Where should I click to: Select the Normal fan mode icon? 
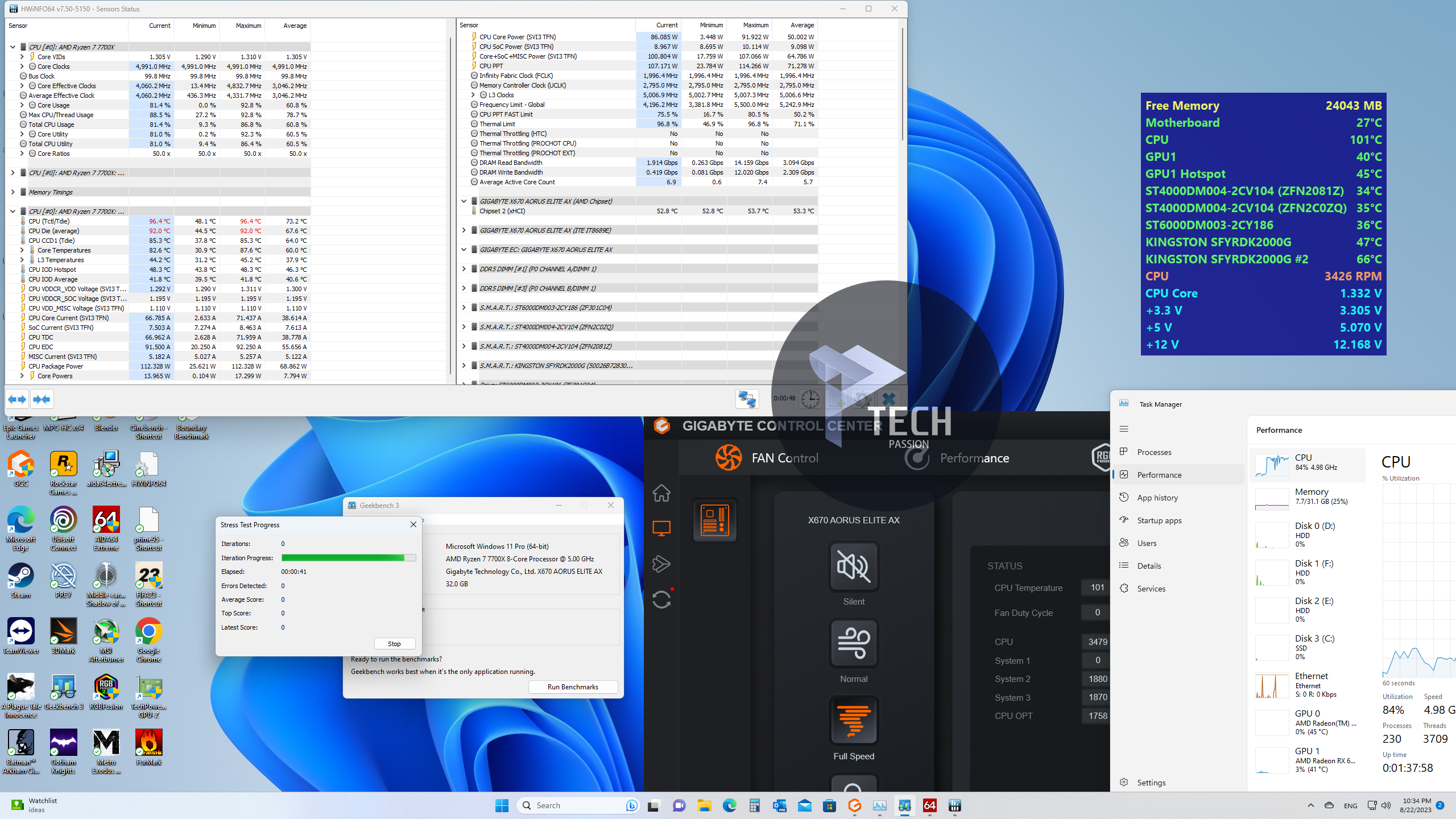[854, 643]
